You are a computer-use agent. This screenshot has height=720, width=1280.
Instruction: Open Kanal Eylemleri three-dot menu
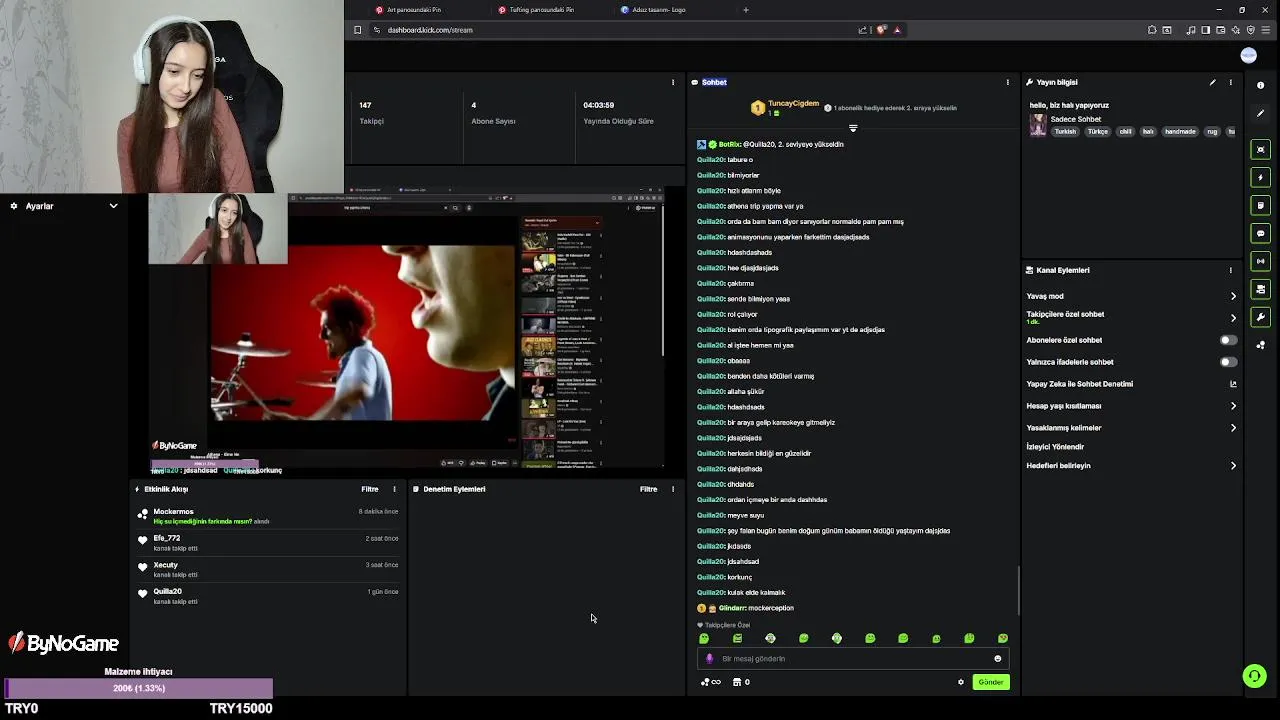[1231, 270]
